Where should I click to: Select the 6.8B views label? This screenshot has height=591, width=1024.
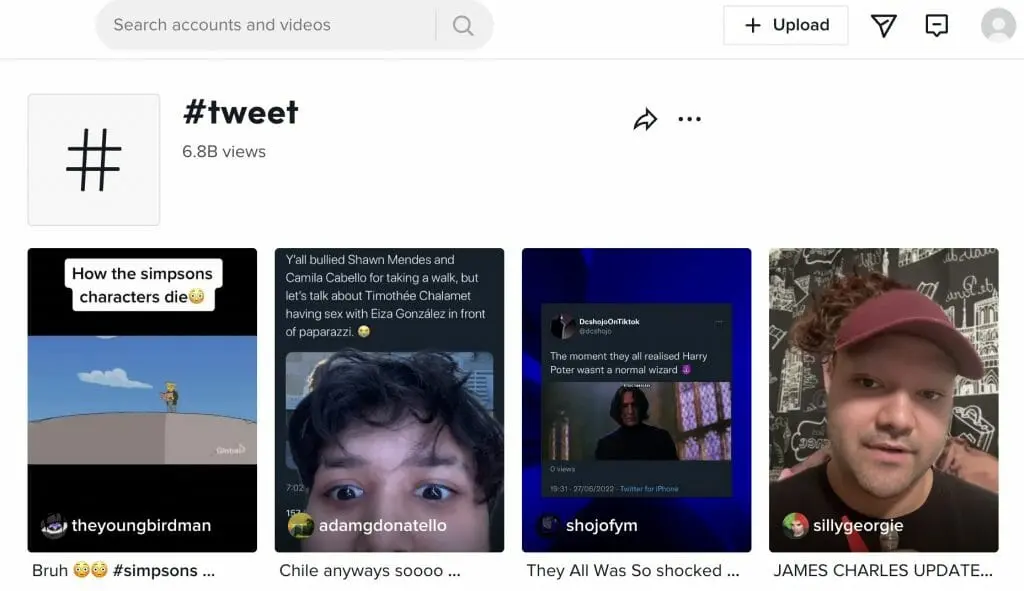(x=222, y=151)
